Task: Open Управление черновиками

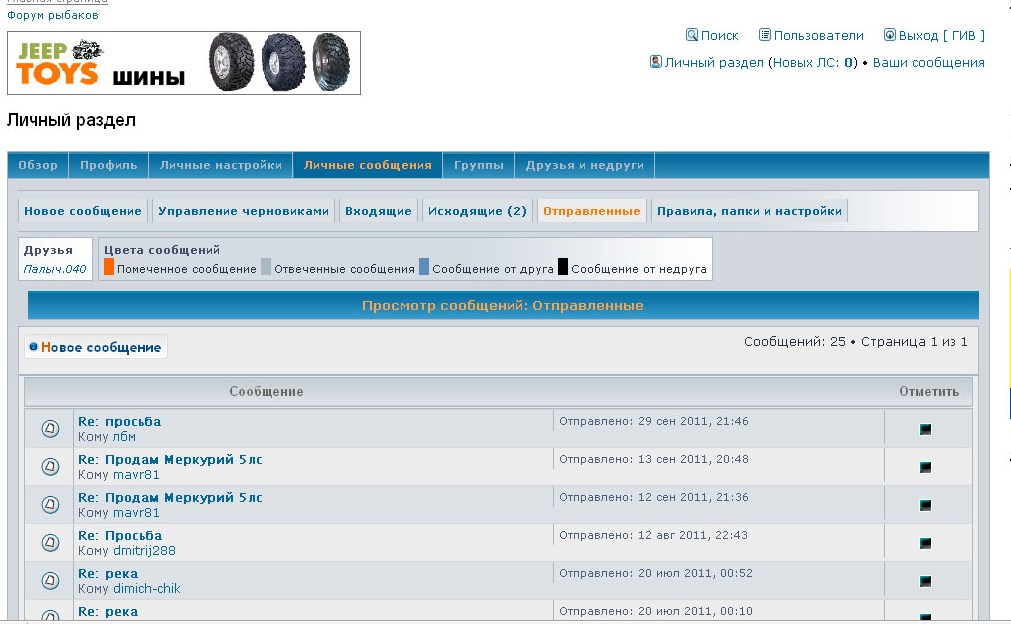Action: (x=243, y=211)
